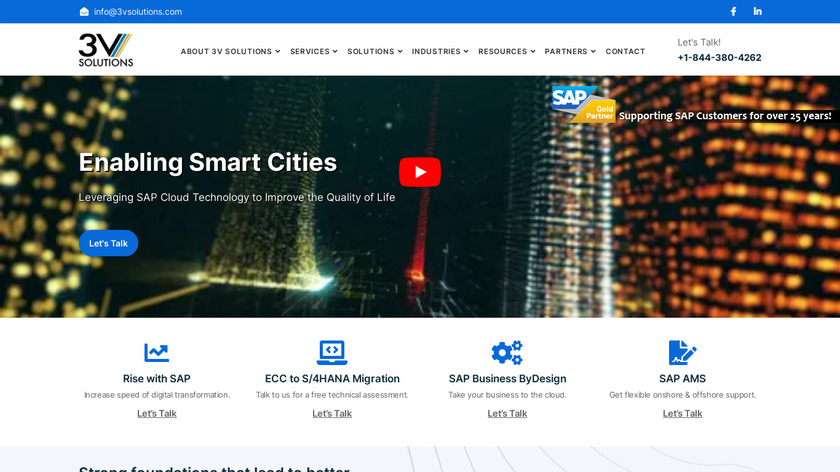Click the SAP Gold Partner badge
The width and height of the screenshot is (840, 472).
(584, 104)
